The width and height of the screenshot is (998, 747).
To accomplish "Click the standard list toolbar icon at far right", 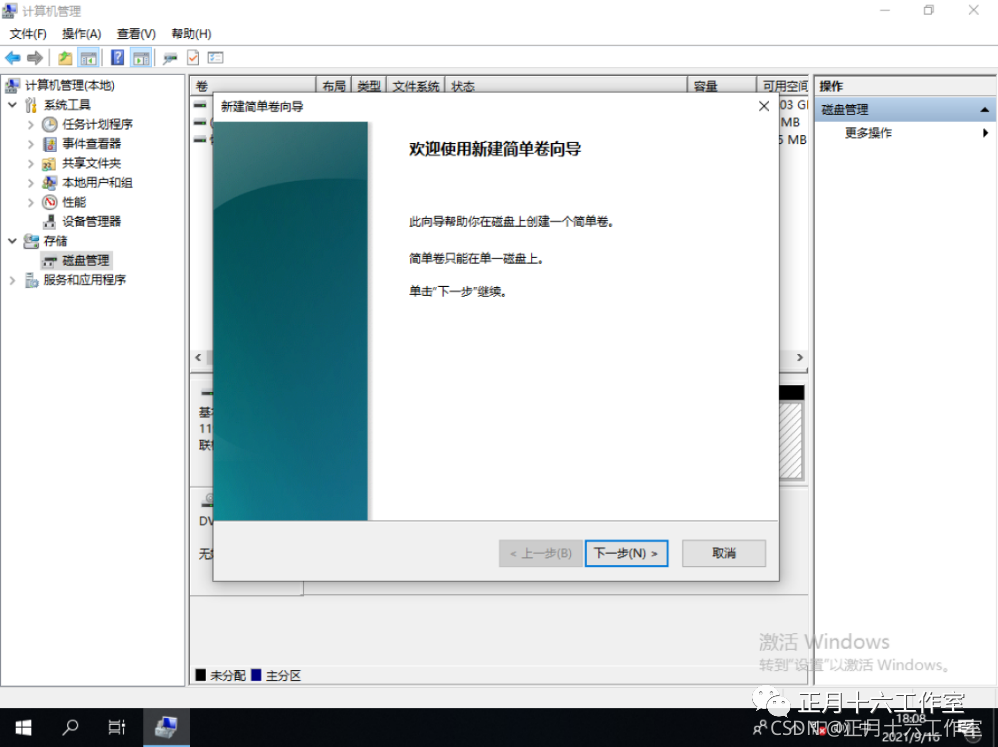I will [215, 57].
